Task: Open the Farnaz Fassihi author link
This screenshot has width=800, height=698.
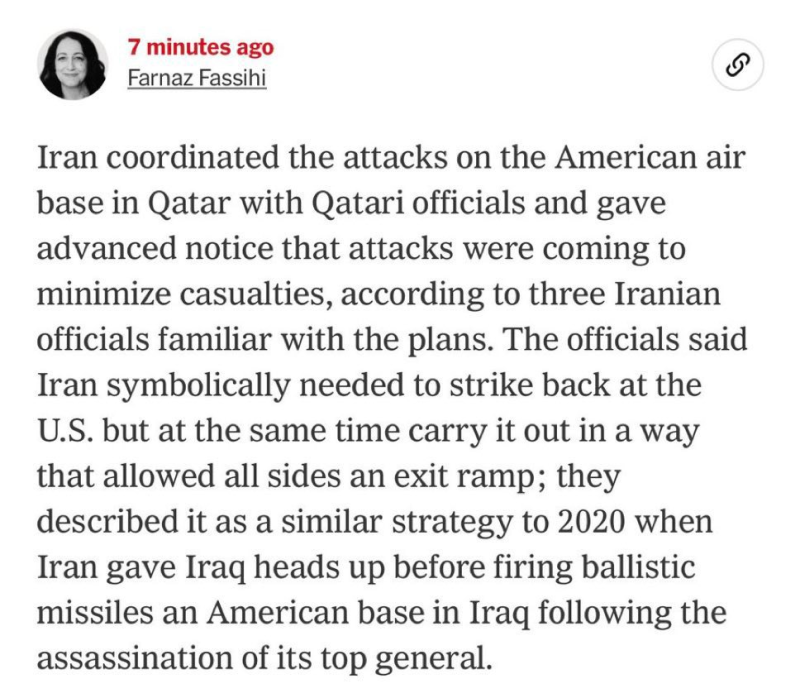Action: point(196,77)
